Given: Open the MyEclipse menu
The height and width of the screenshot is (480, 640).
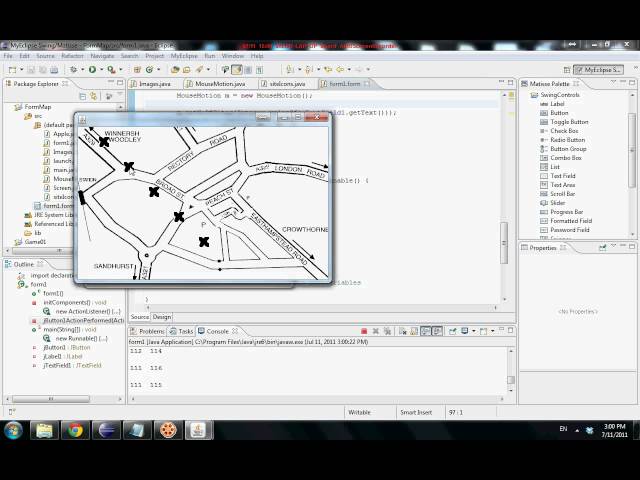Looking at the screenshot, I should point(184,56).
